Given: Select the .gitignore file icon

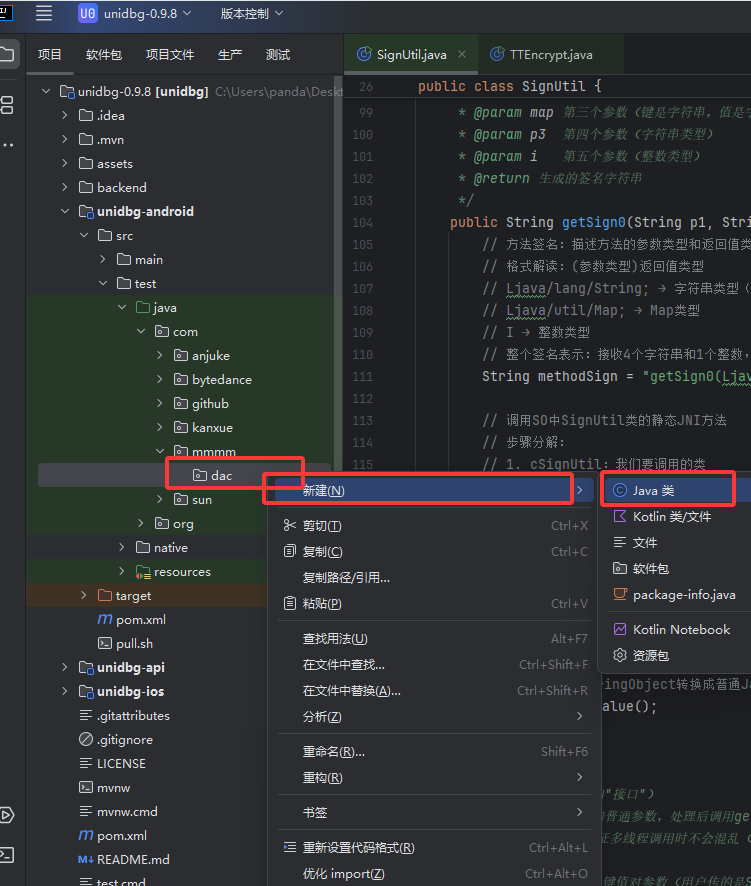Looking at the screenshot, I should click(86, 739).
